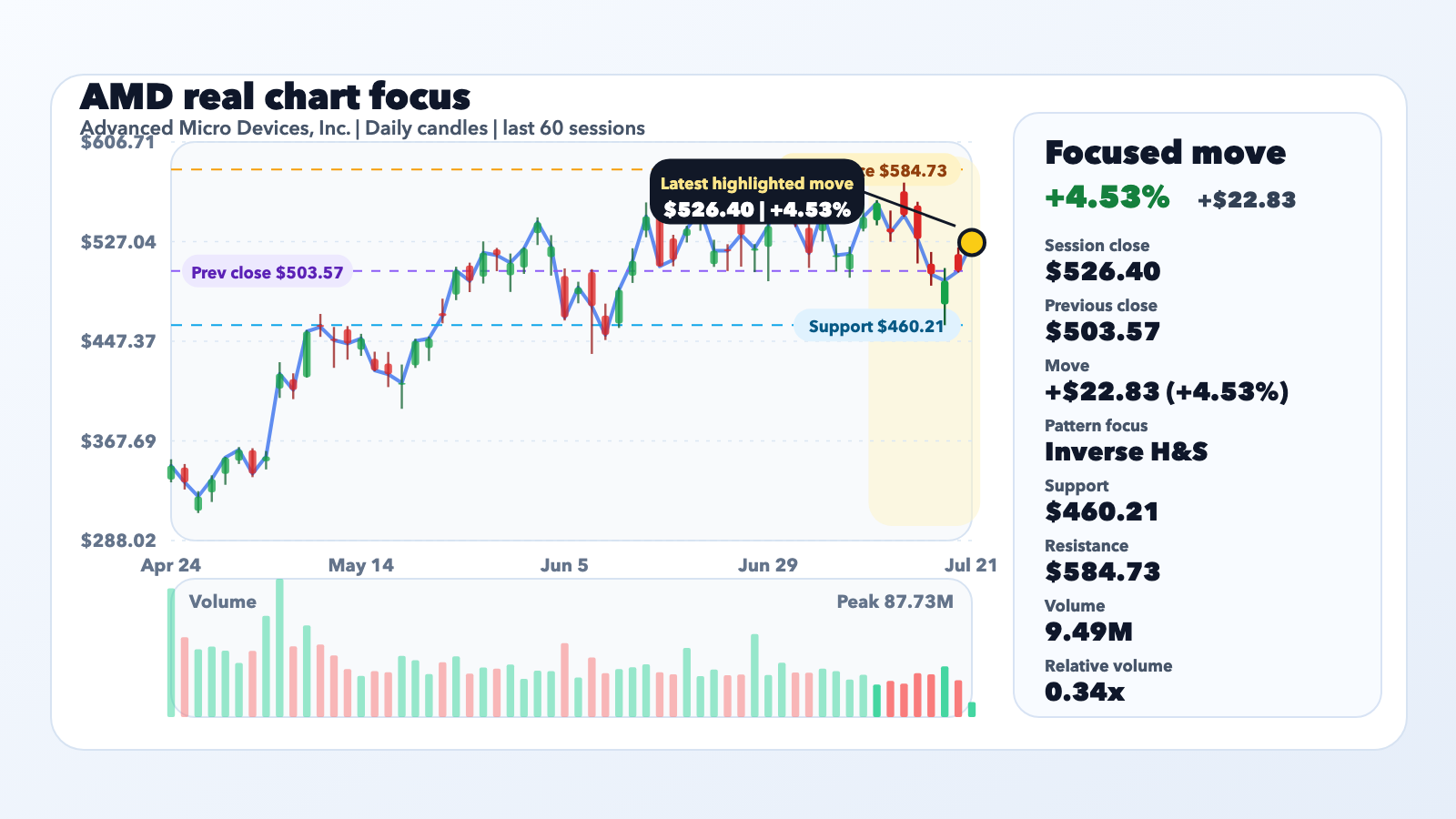
Task: Click the +4.53% focused move percentage
Action: pyautogui.click(x=1107, y=197)
